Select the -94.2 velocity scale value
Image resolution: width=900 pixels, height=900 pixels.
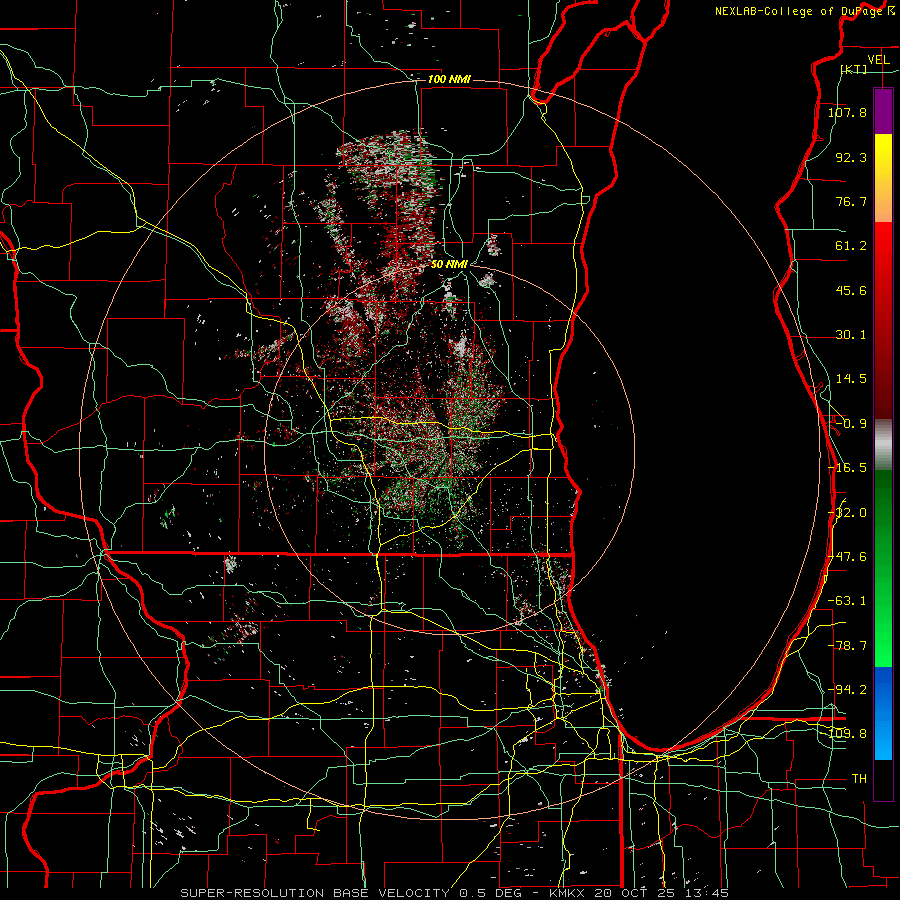[847, 690]
